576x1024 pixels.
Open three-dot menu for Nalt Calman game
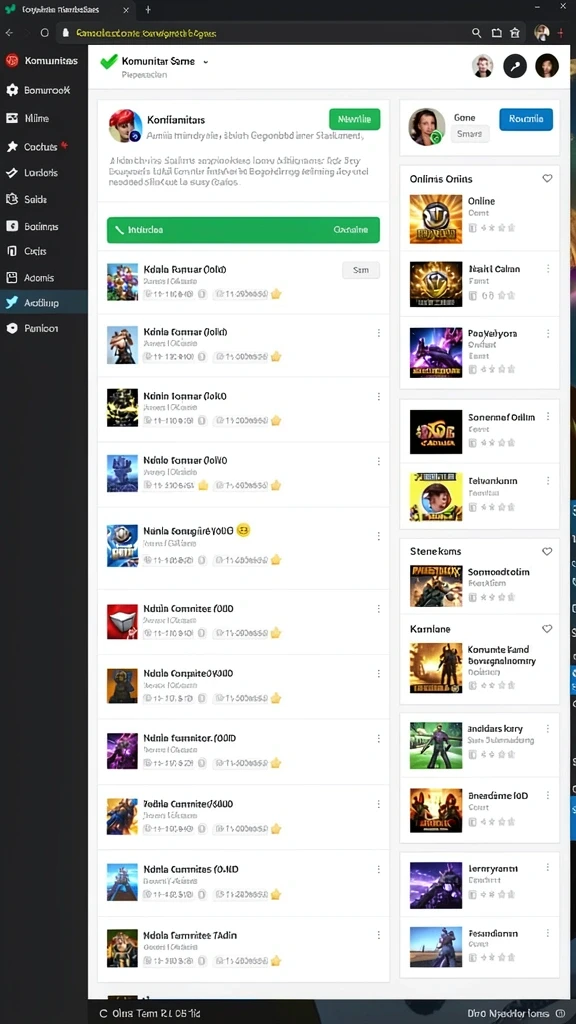548,268
